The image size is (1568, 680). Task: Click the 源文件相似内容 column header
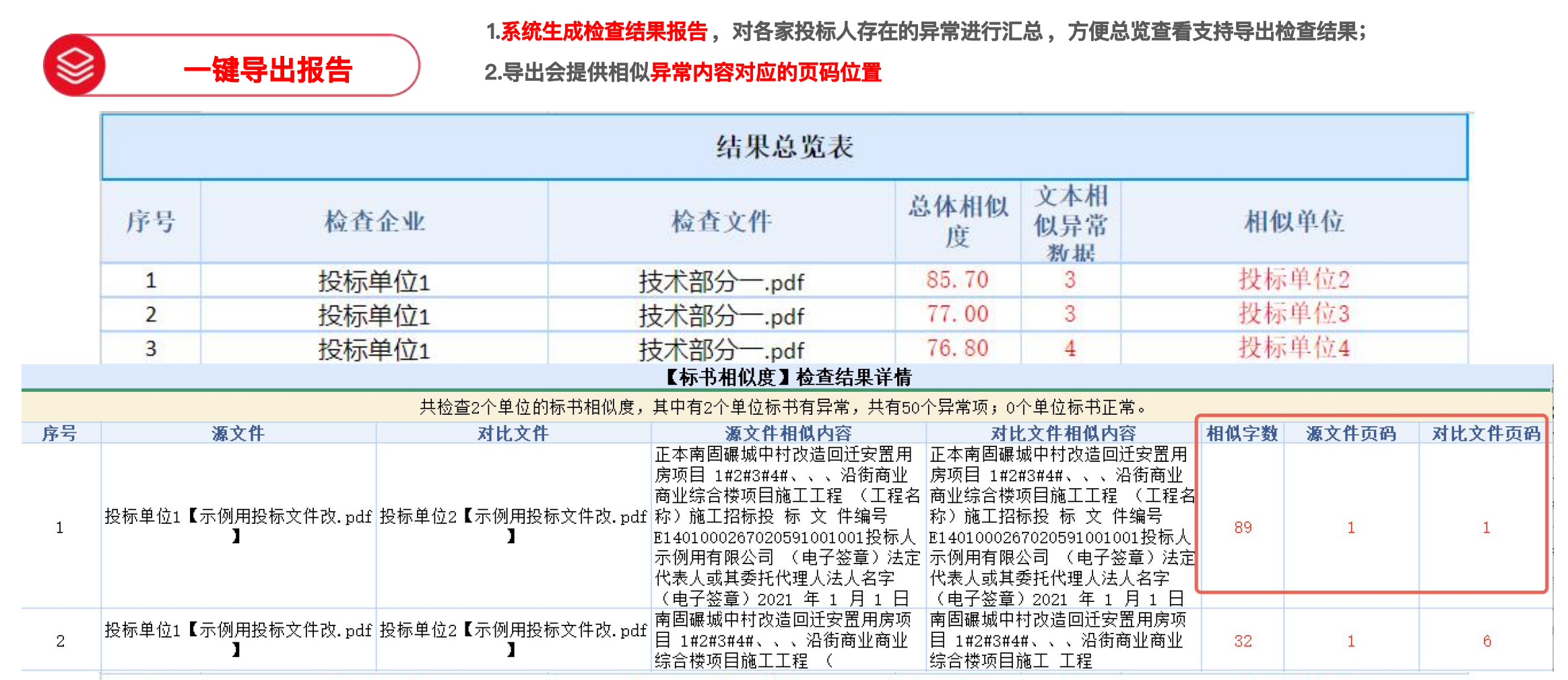[x=788, y=434]
